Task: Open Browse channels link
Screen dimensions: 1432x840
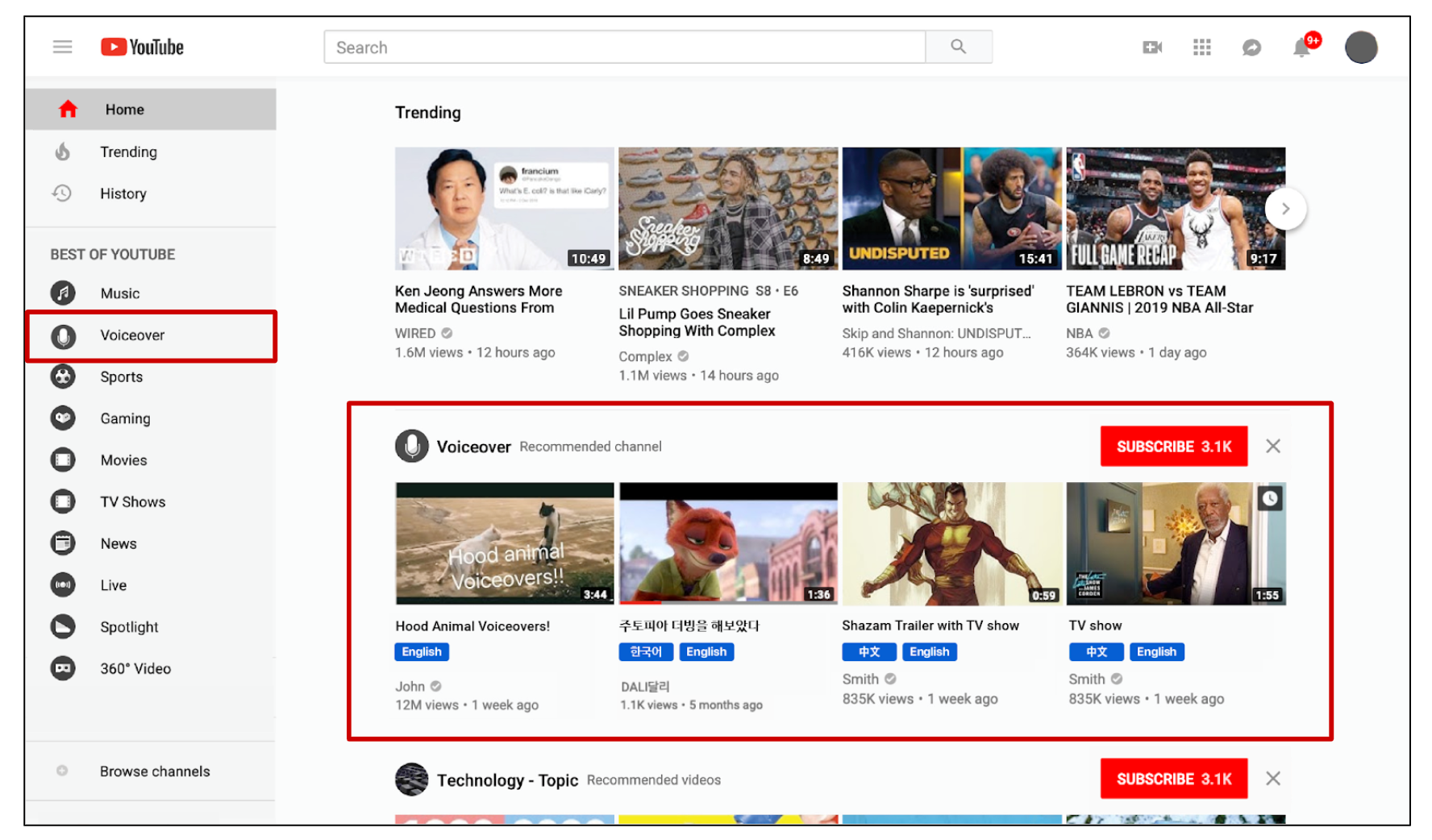Action: (x=155, y=771)
